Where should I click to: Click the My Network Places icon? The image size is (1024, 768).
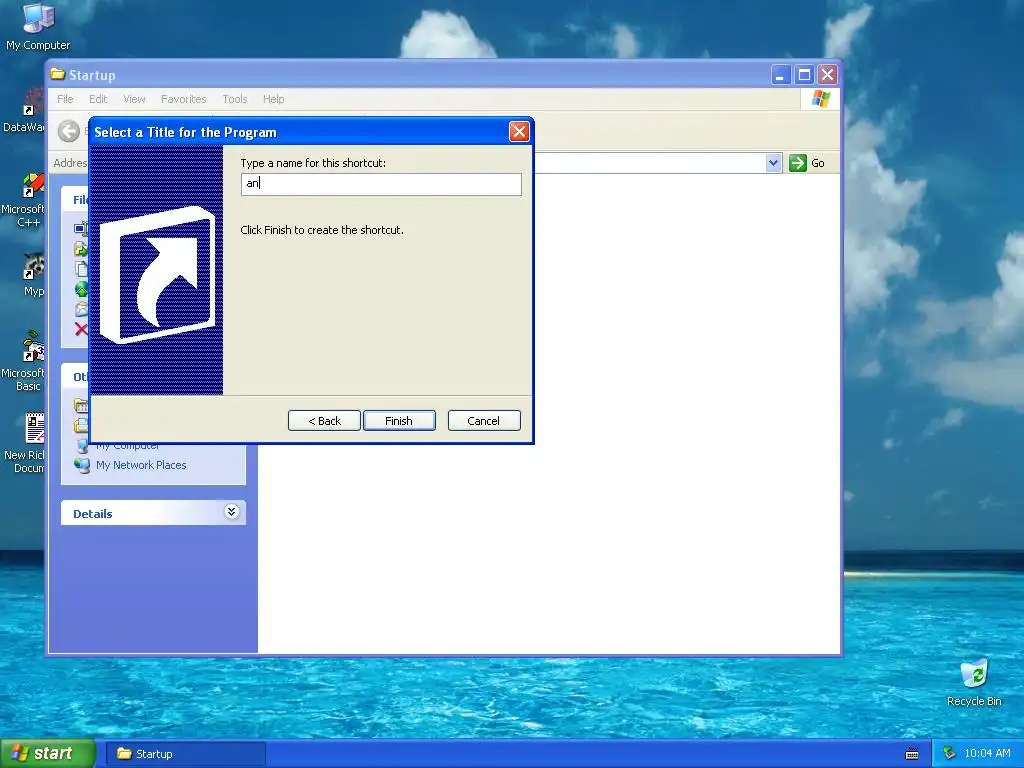82,465
